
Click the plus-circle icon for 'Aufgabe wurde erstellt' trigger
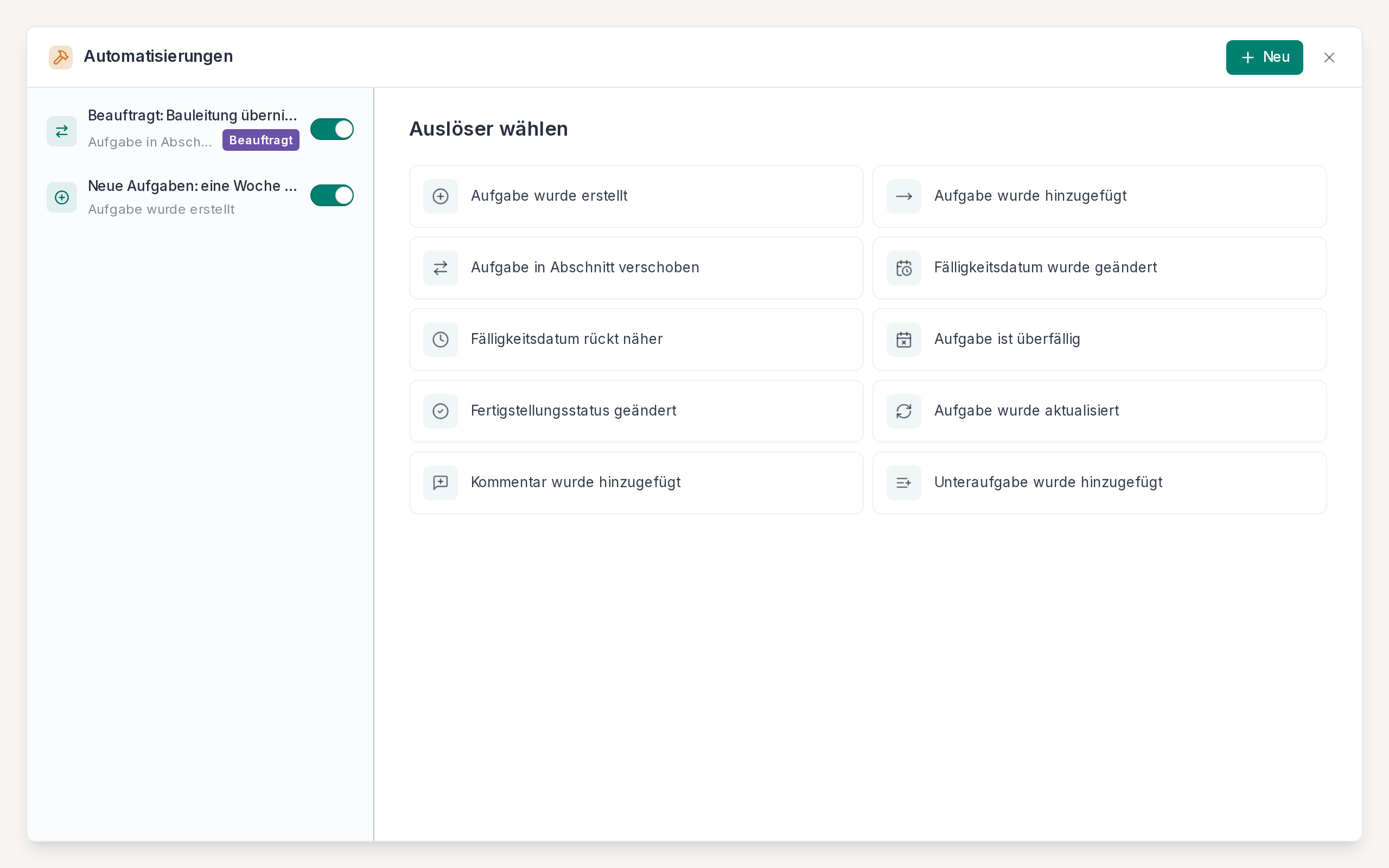[440, 196]
